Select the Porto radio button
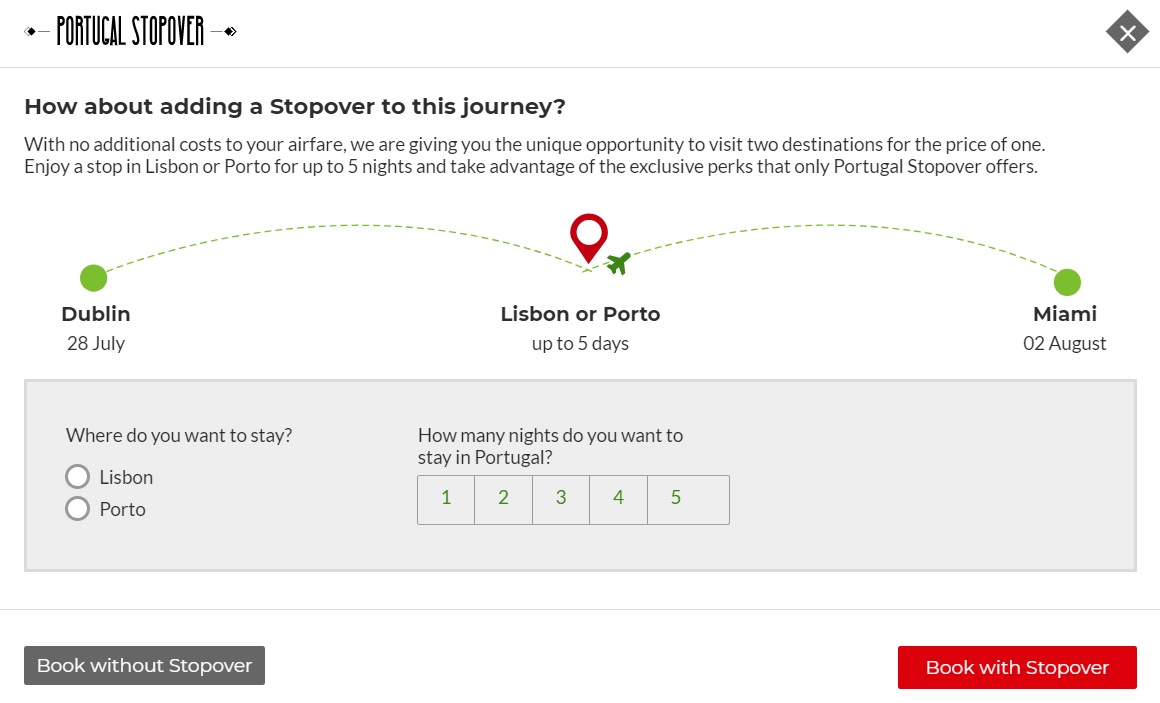The height and width of the screenshot is (703, 1160). click(x=78, y=509)
